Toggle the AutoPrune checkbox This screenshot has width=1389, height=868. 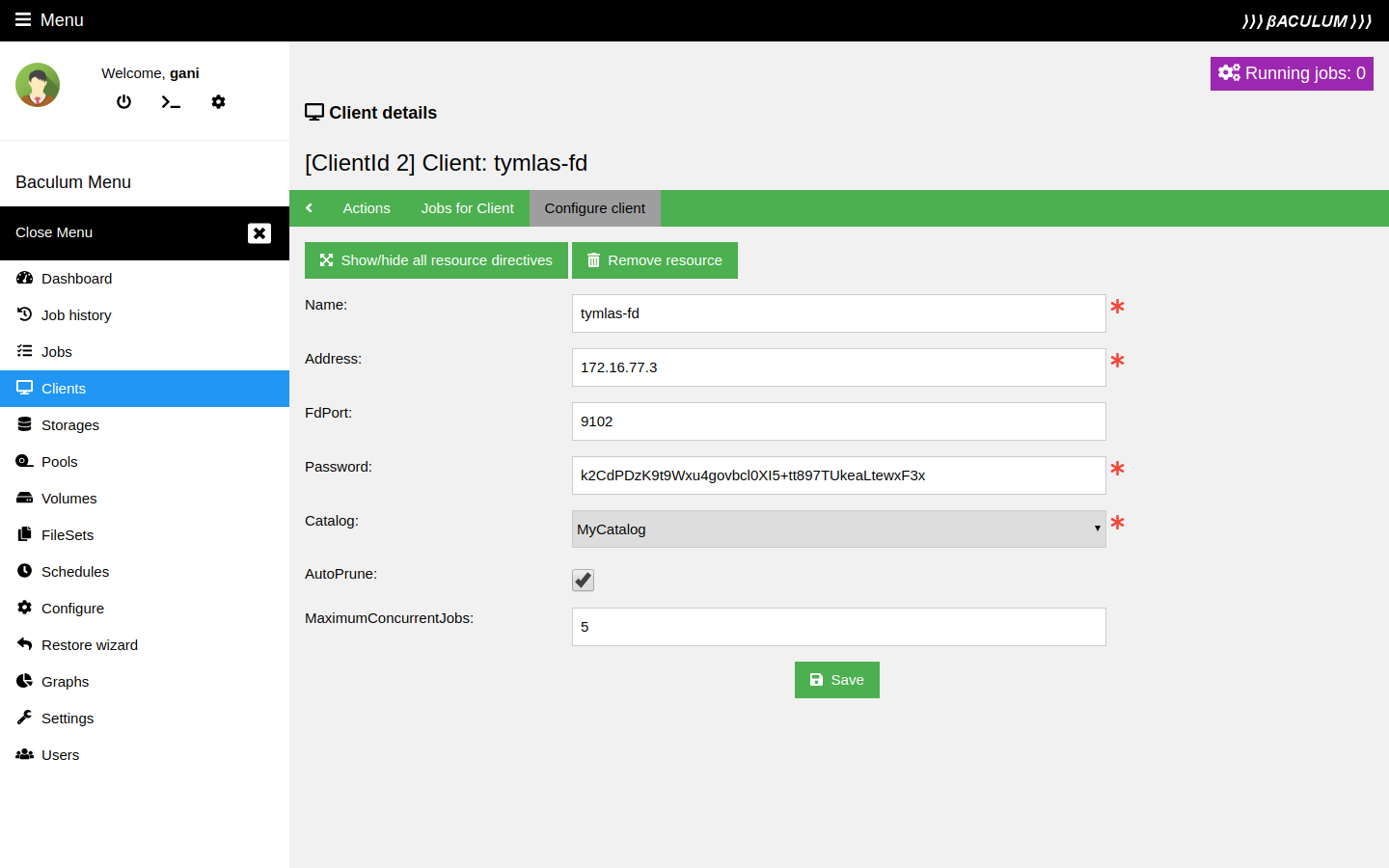pos(583,580)
